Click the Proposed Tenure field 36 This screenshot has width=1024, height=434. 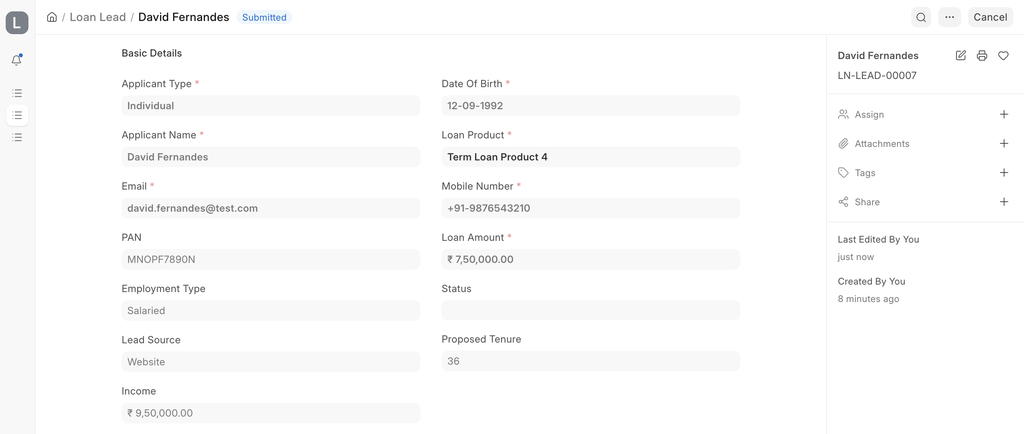tap(590, 361)
